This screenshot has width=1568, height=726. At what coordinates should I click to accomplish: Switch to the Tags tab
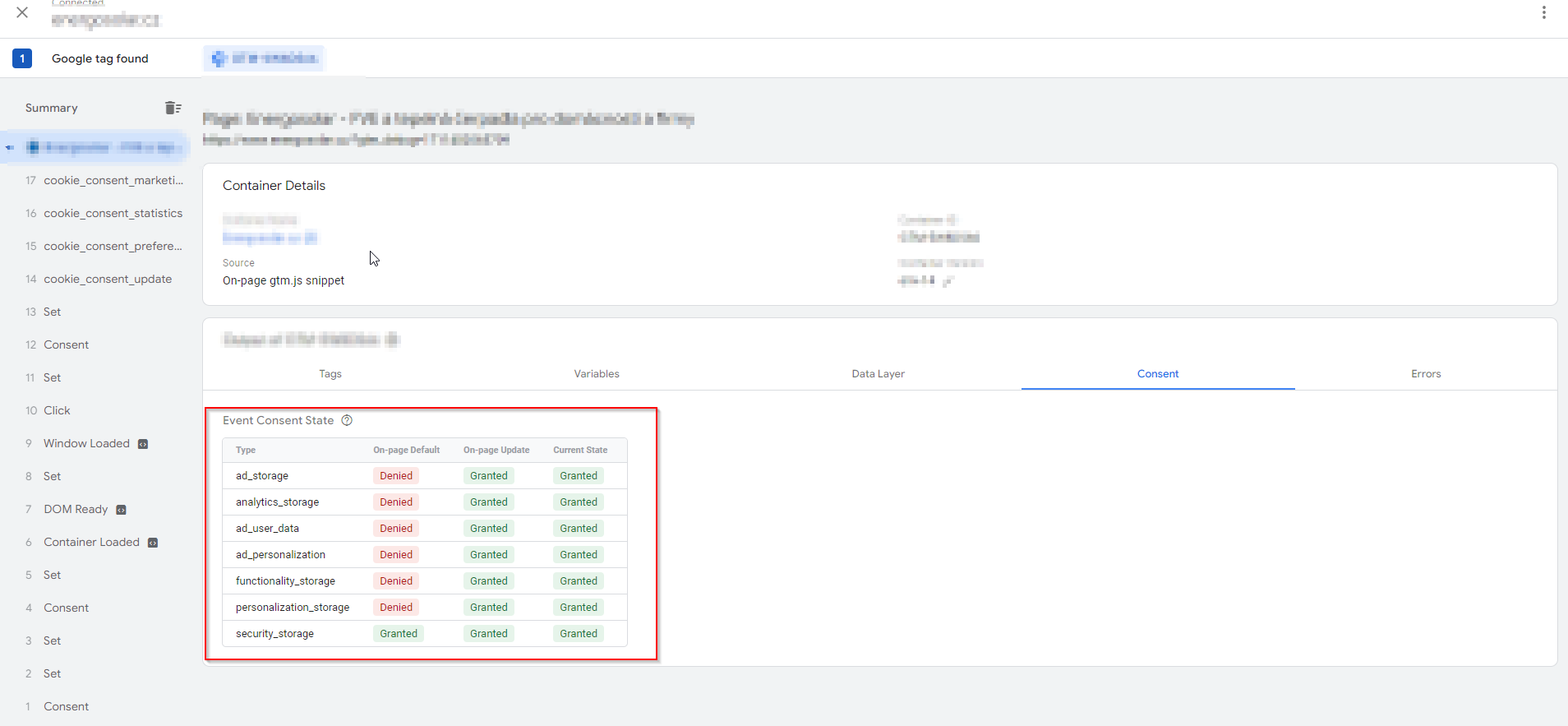point(330,373)
